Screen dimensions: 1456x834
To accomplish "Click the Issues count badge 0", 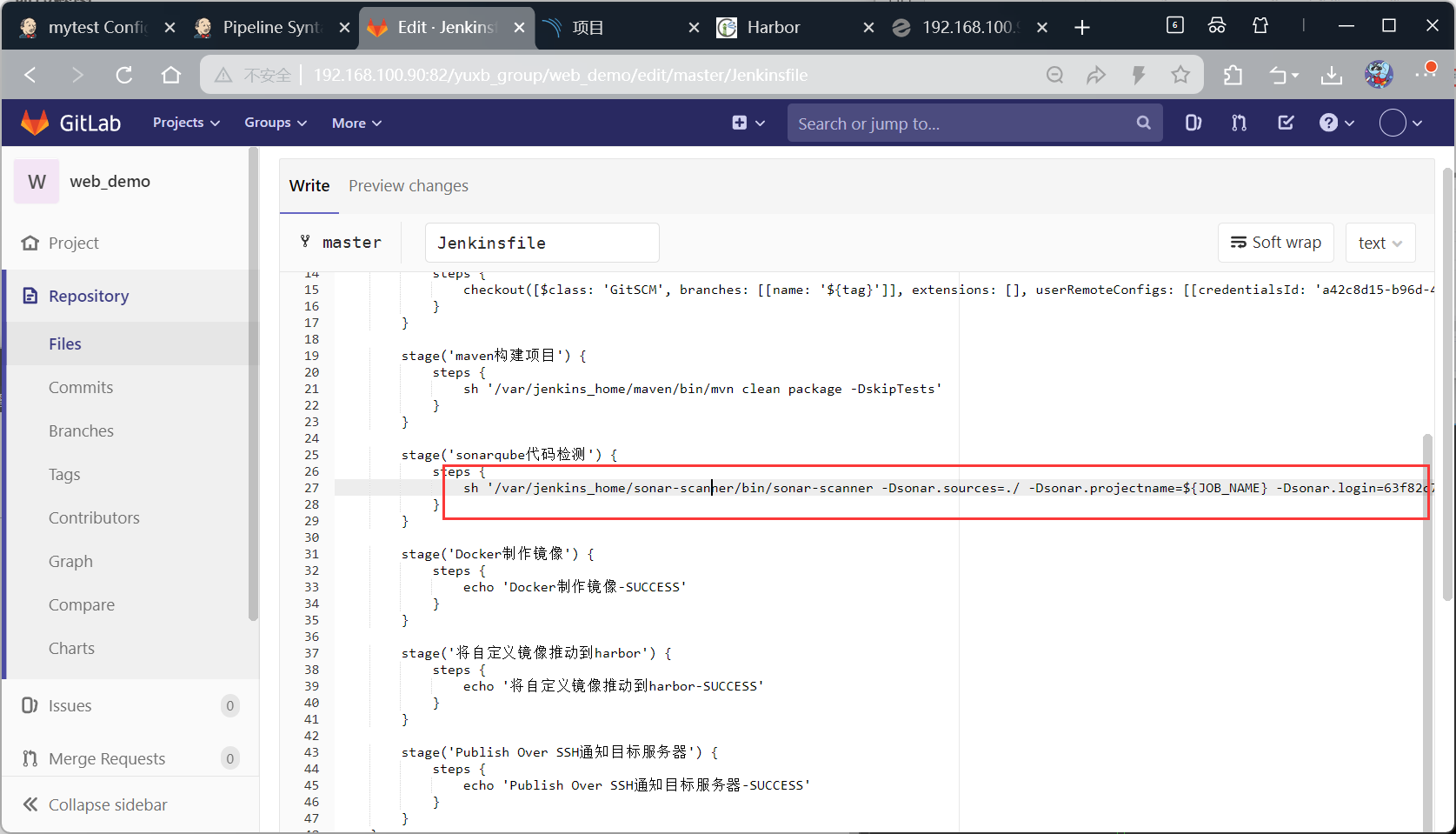I will [229, 705].
